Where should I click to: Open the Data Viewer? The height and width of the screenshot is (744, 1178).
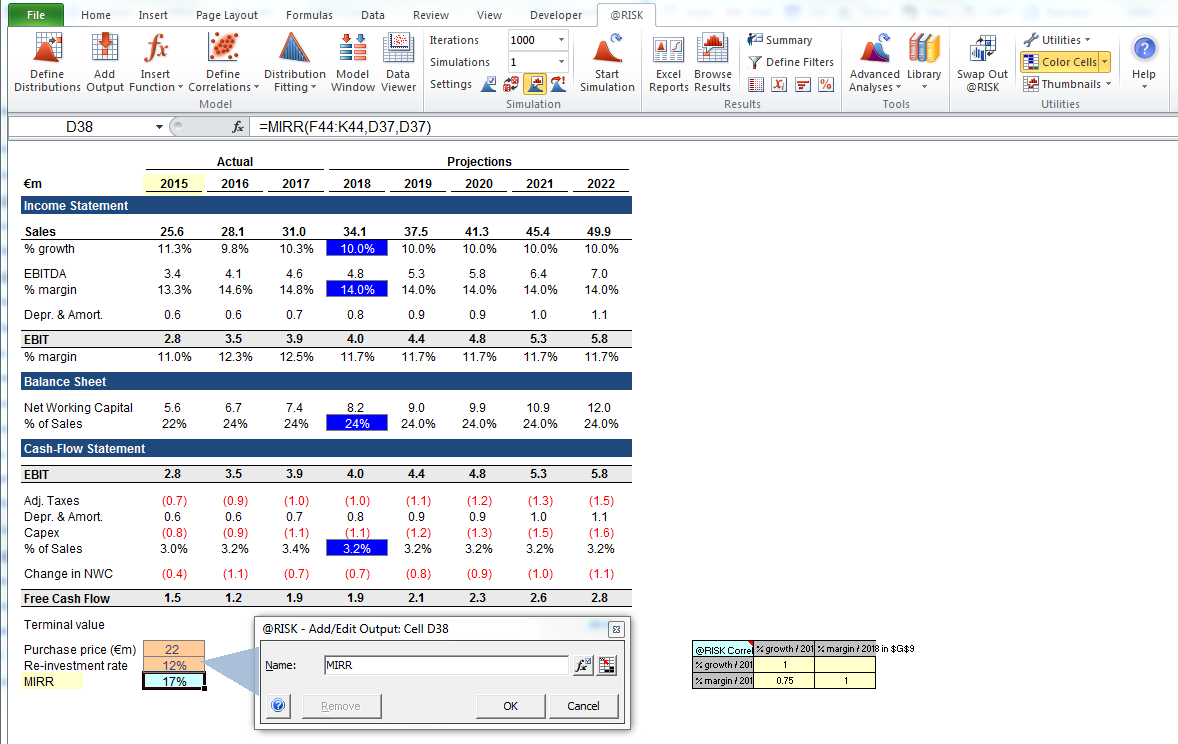point(398,63)
